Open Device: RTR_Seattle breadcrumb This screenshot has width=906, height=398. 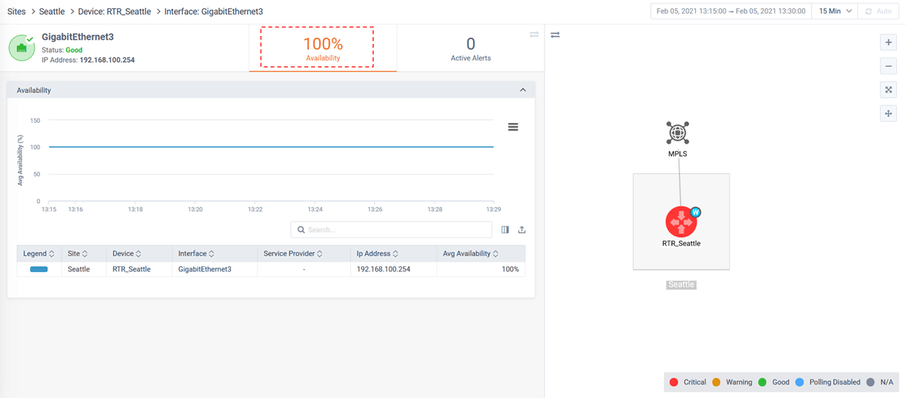point(115,12)
